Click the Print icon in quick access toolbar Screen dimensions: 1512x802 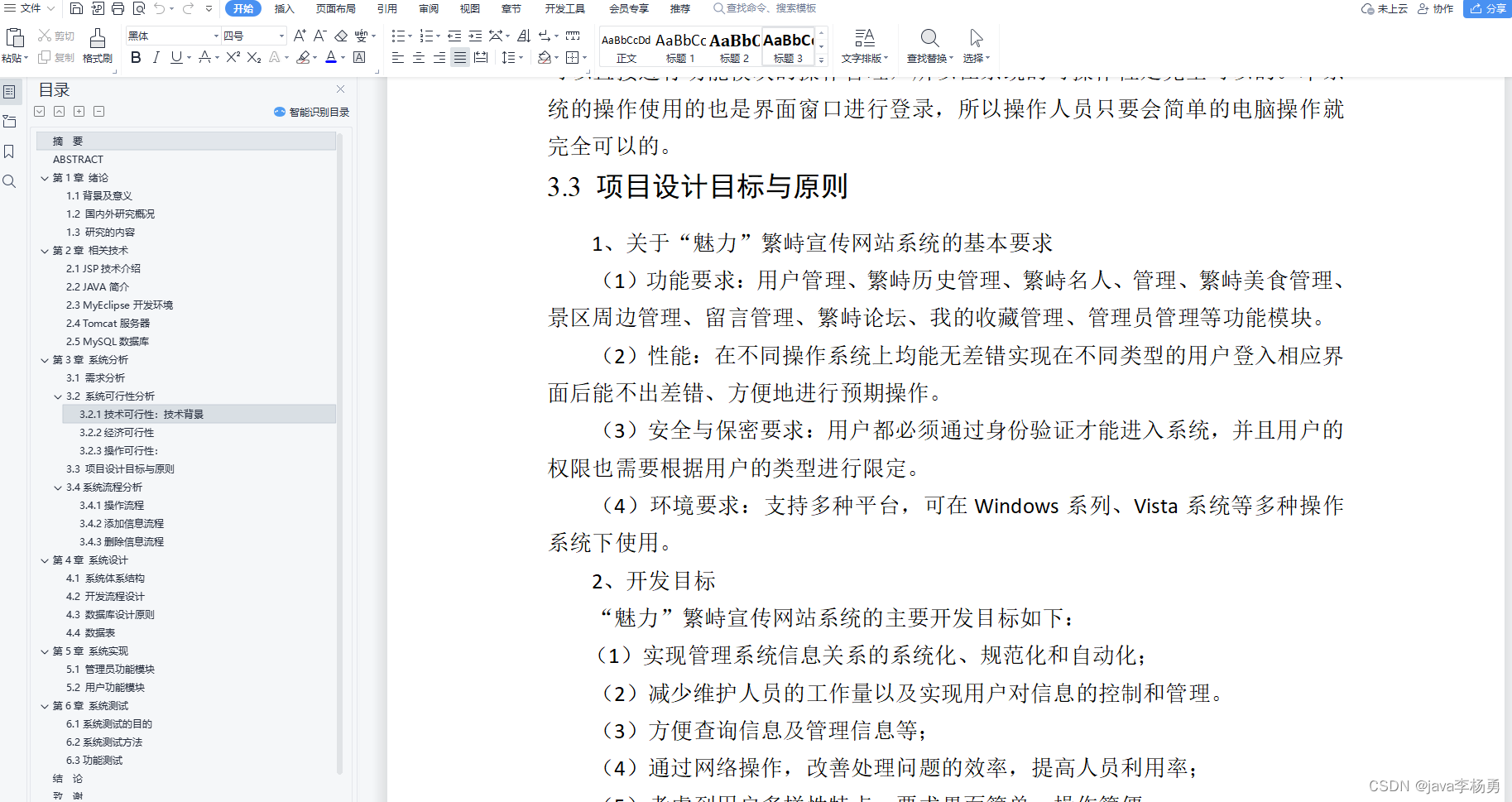point(118,8)
